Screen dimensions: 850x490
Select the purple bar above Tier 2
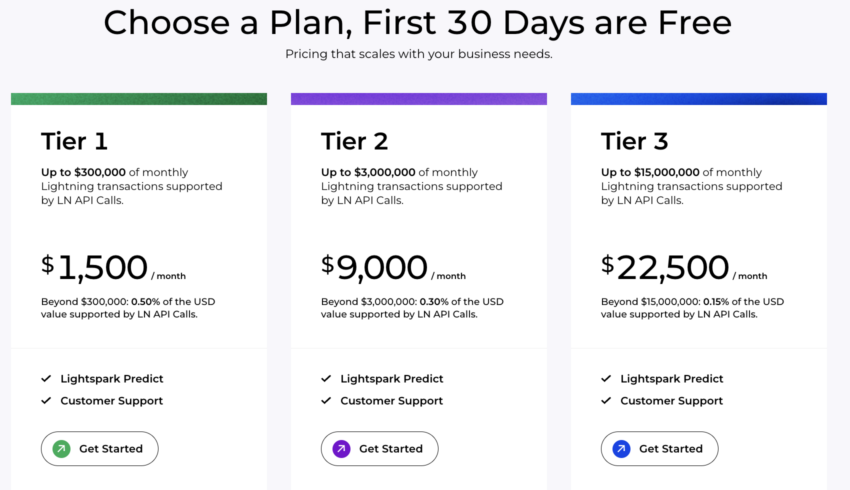[419, 99]
